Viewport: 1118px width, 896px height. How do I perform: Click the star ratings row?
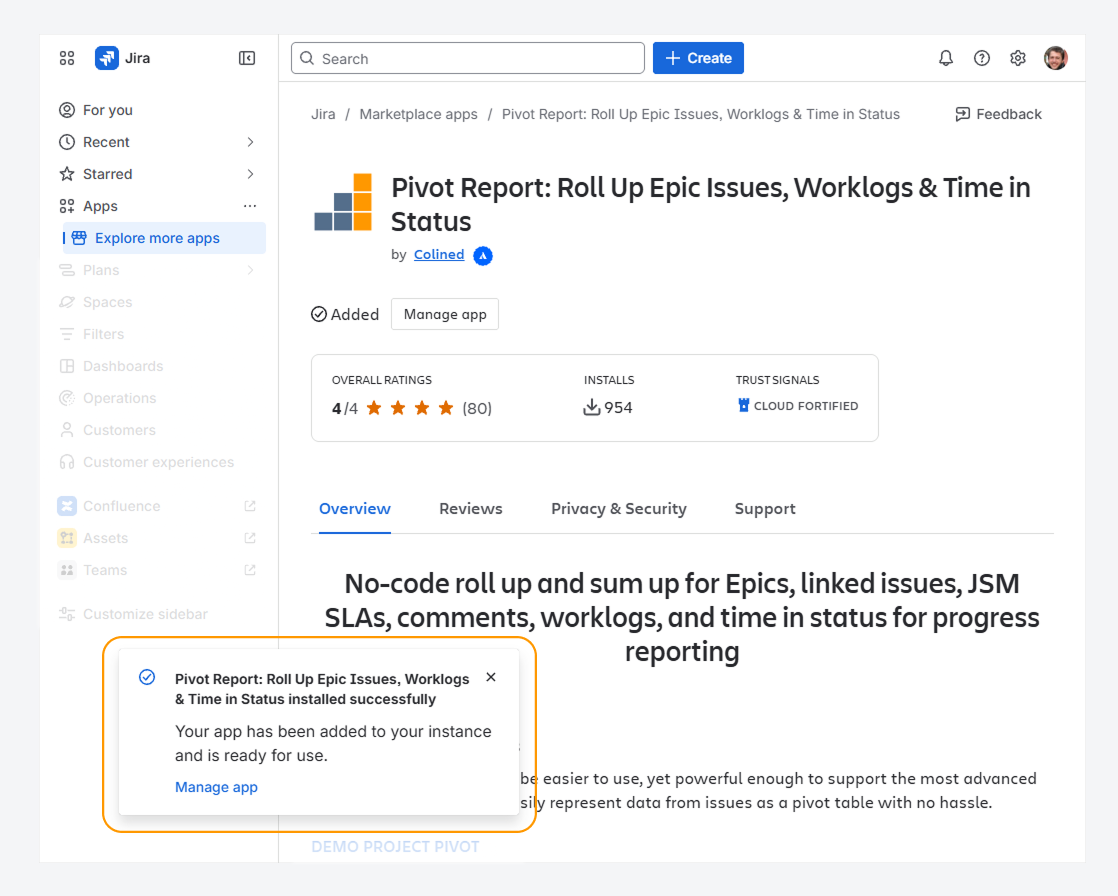pos(411,408)
